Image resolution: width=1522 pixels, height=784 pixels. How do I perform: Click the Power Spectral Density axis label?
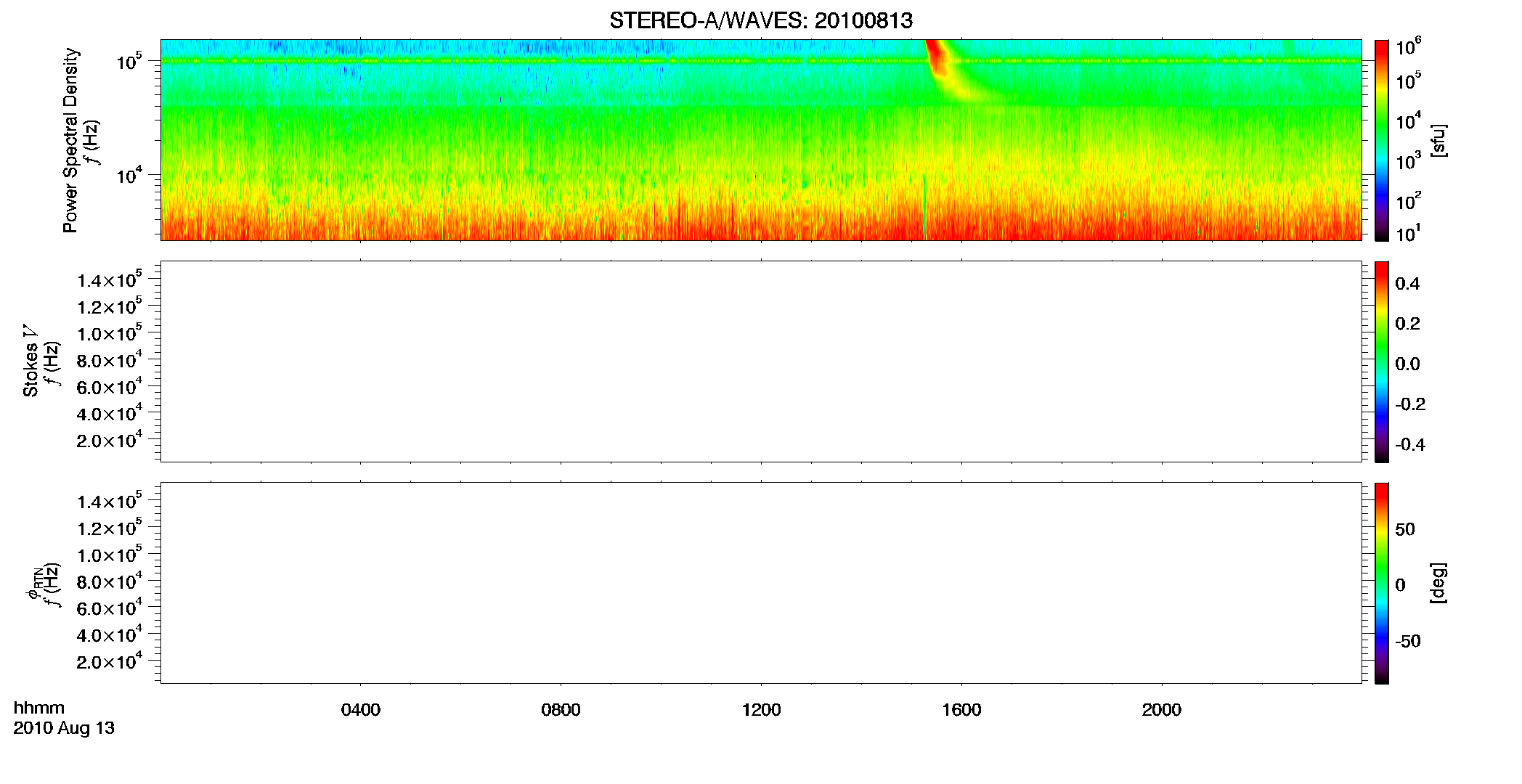click(x=70, y=140)
